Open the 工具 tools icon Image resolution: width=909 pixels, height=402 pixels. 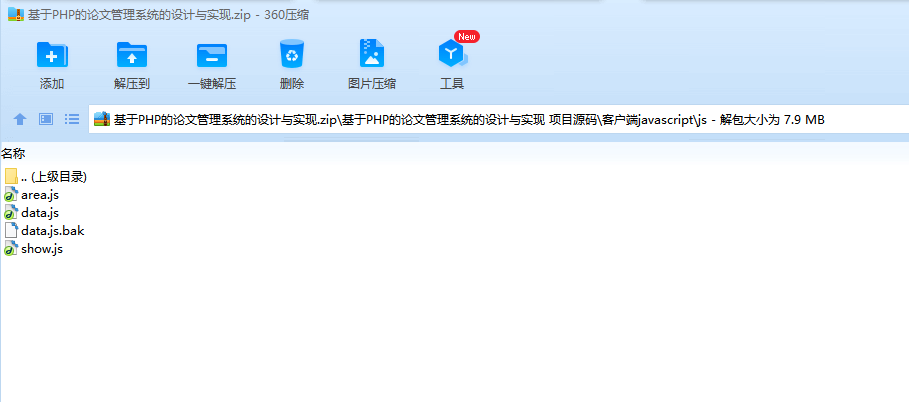(x=452, y=55)
